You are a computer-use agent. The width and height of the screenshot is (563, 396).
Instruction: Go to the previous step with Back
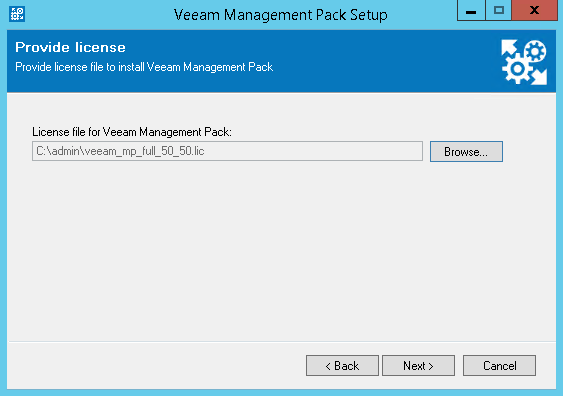pos(342,365)
